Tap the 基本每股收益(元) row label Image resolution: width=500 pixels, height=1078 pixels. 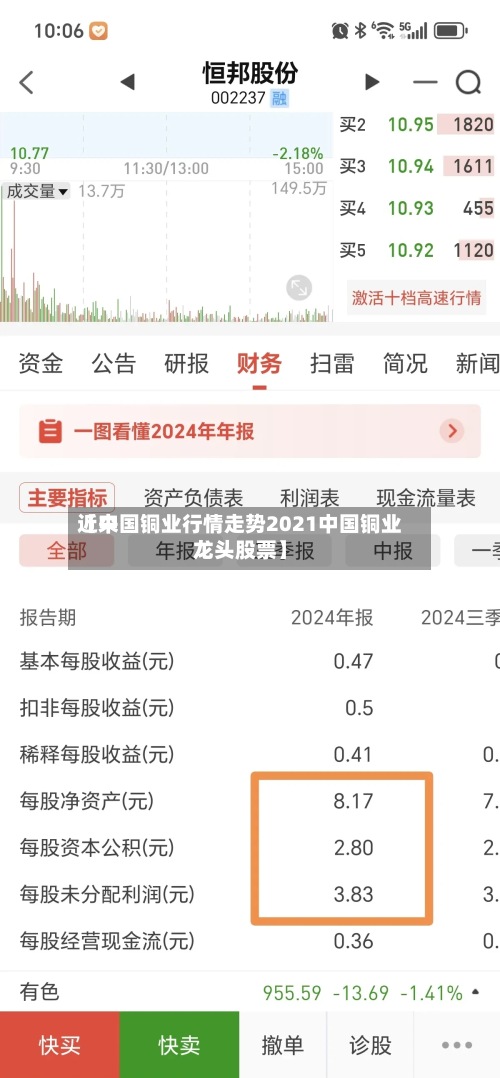[x=96, y=662]
